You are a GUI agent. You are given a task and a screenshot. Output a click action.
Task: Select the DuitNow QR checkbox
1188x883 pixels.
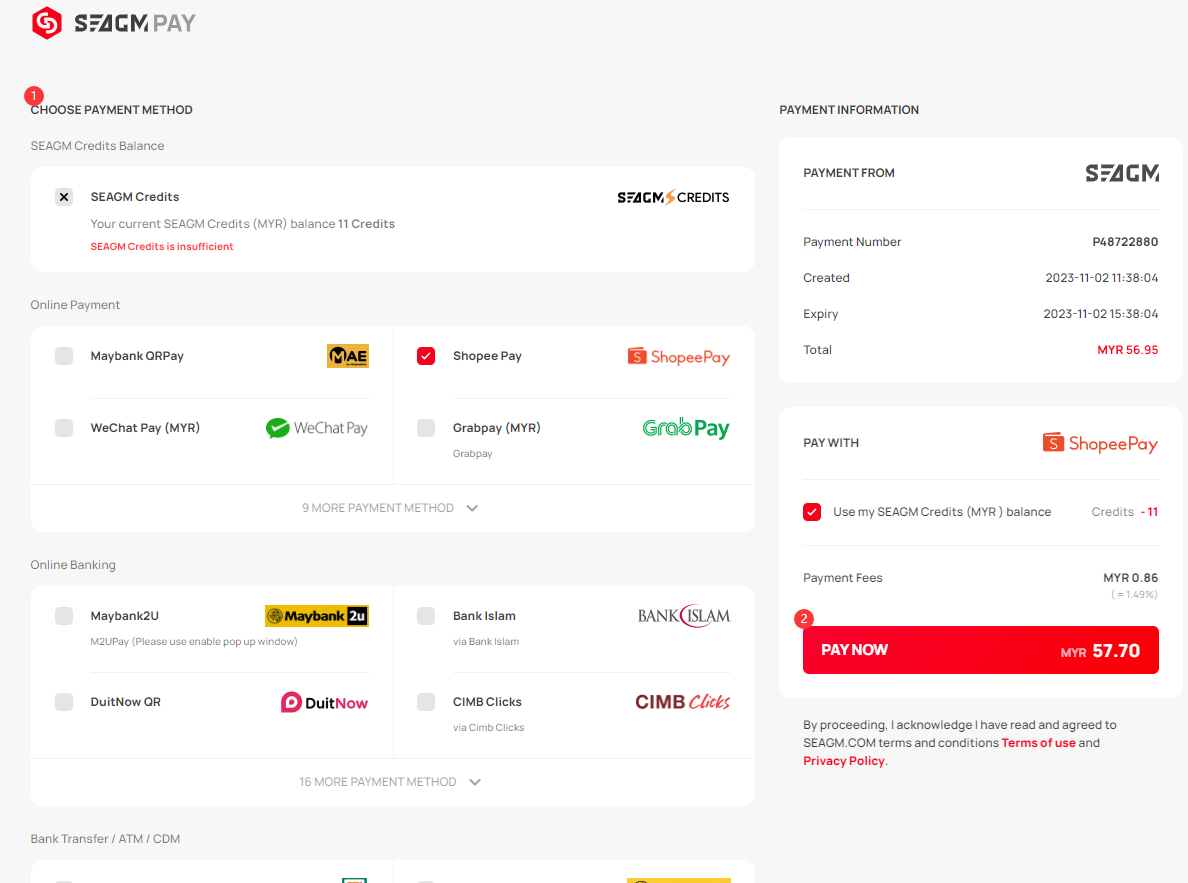tap(64, 702)
